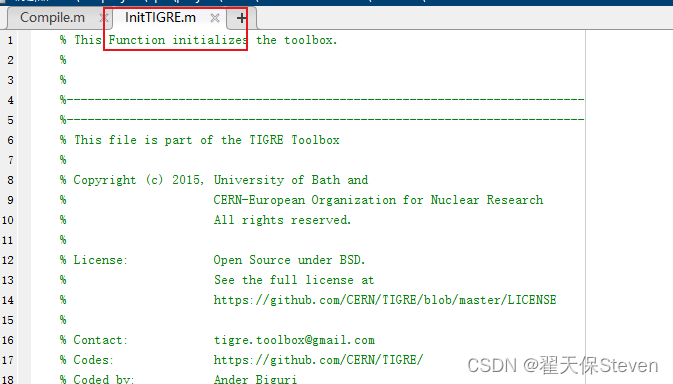Close the InitTIGRE.m tab
Screen dimensions: 673x384
click(x=215, y=18)
